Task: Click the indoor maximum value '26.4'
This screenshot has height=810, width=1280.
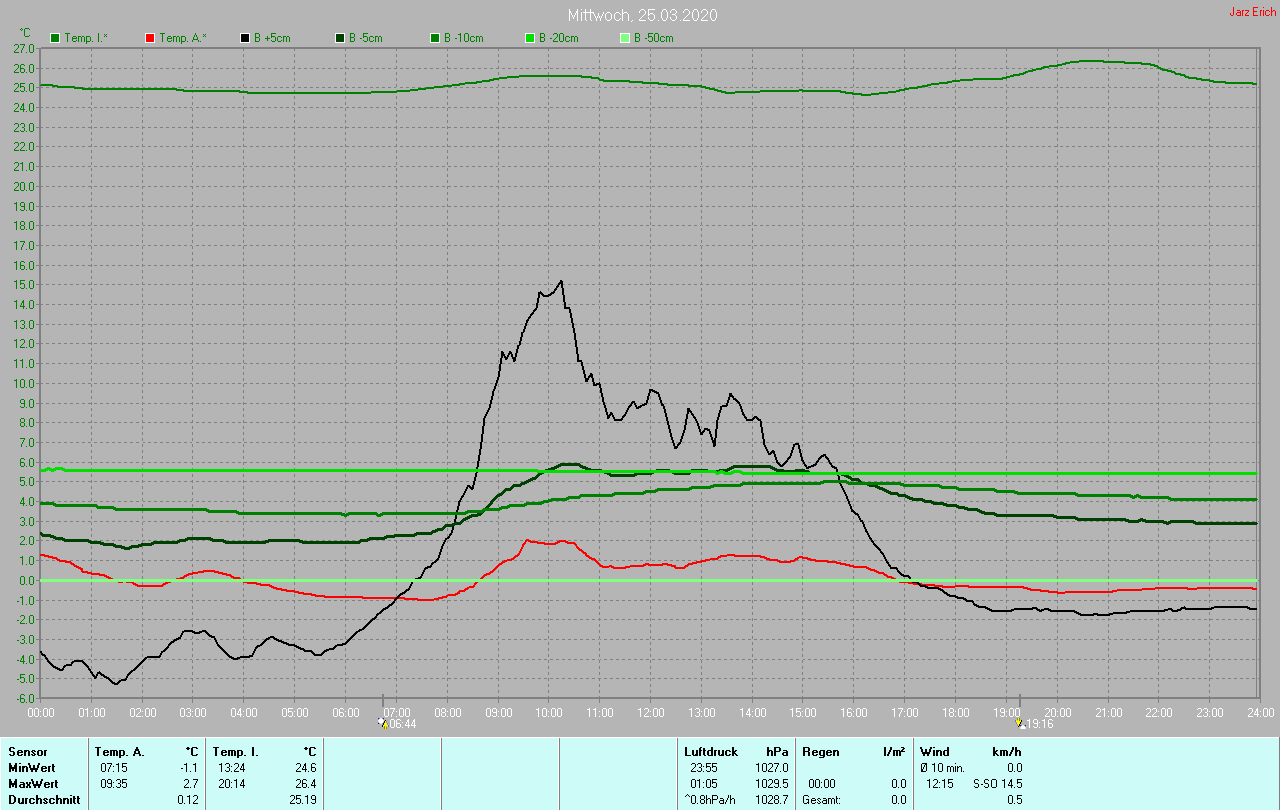Action: [x=305, y=783]
